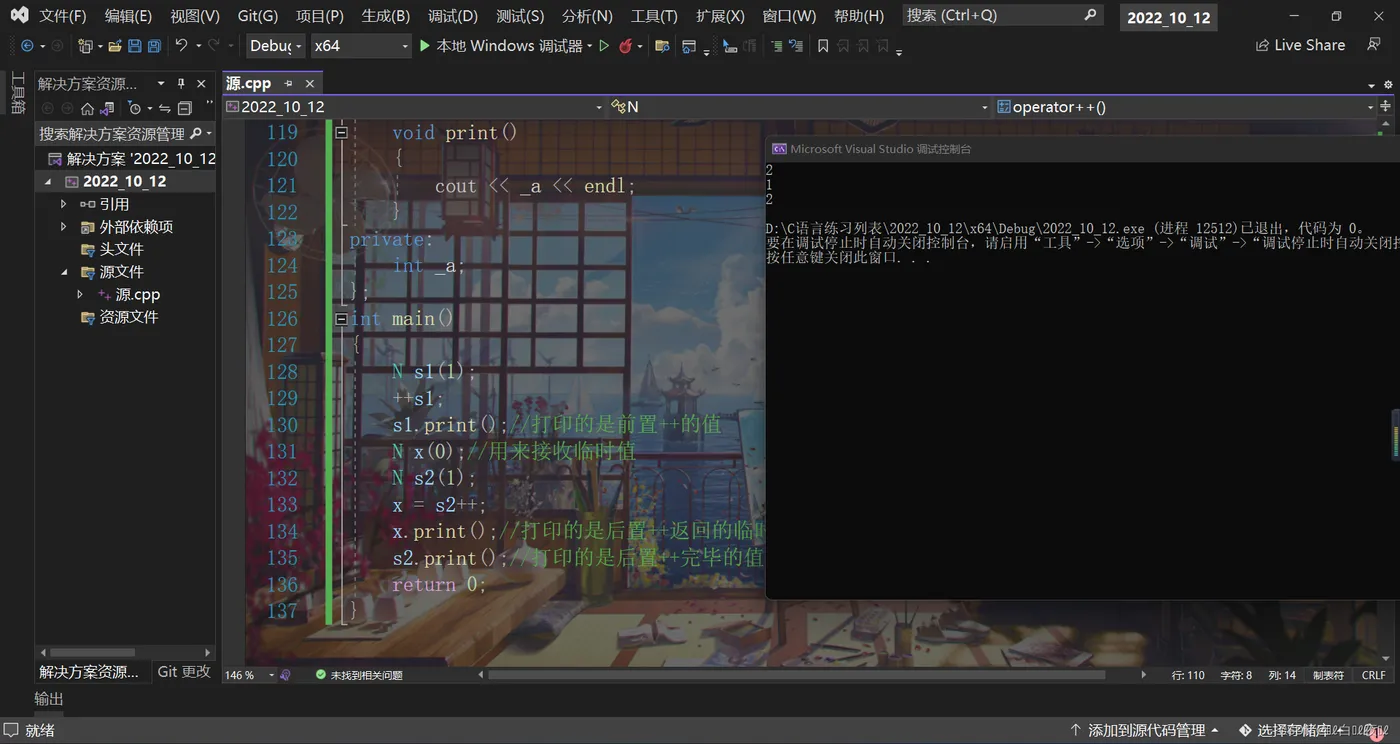The height and width of the screenshot is (744, 1400).
Task: Close the Solution Explorer panel
Action: [x=201, y=84]
